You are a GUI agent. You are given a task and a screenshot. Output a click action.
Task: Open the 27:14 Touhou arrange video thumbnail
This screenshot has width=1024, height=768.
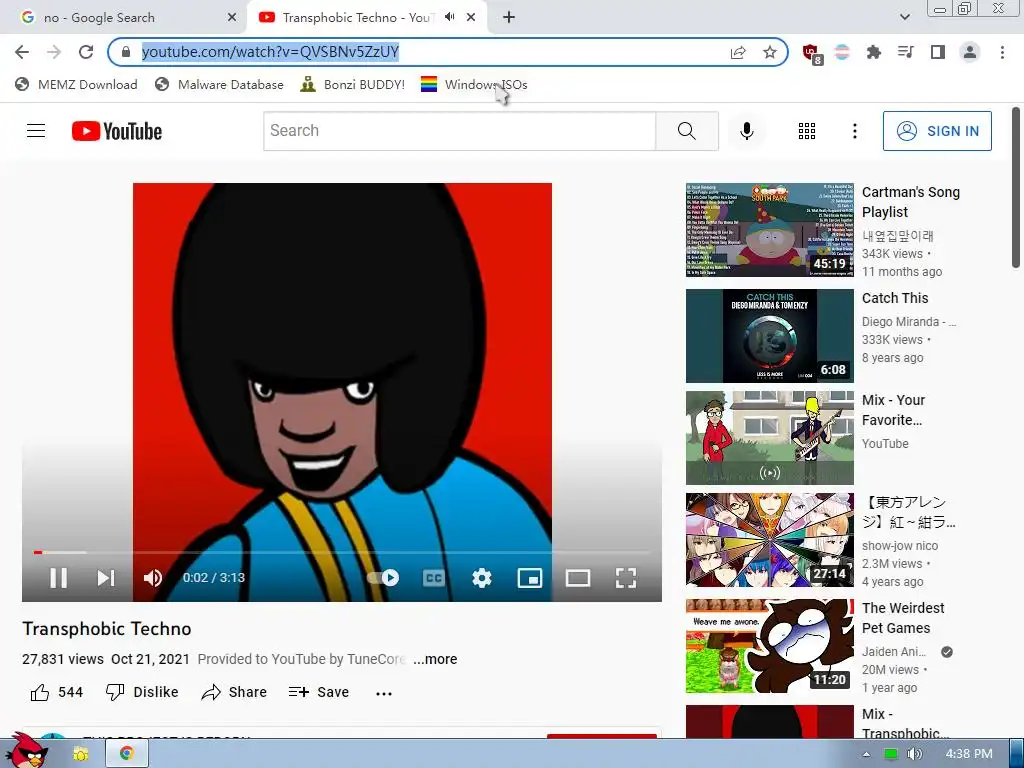[x=769, y=540]
